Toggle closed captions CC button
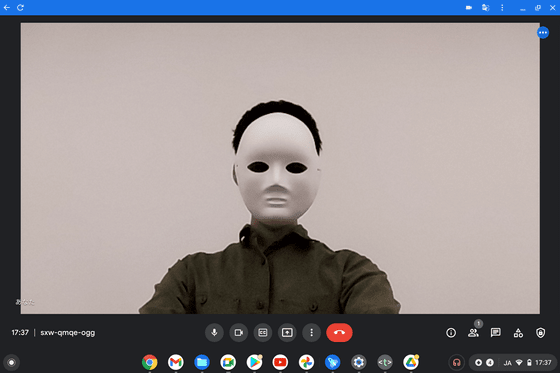This screenshot has height=373, width=560. pos(263,333)
